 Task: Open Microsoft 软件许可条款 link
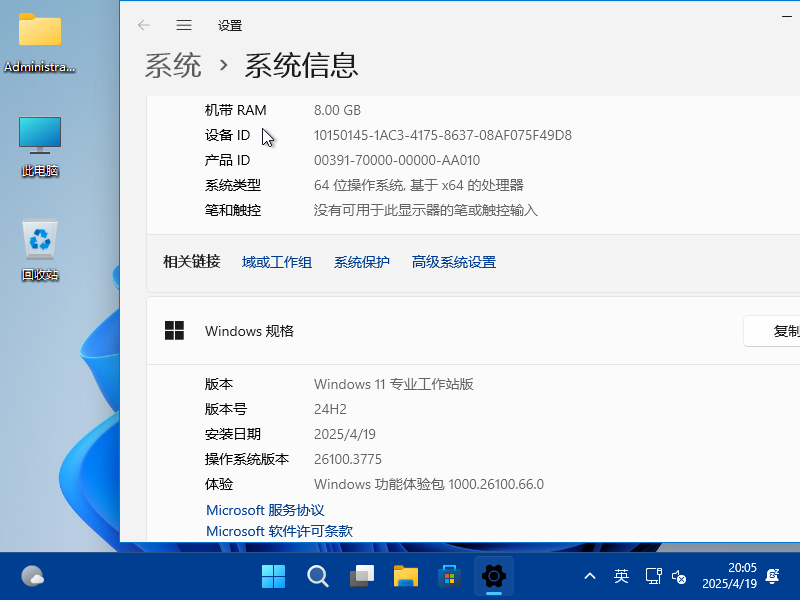(280, 531)
